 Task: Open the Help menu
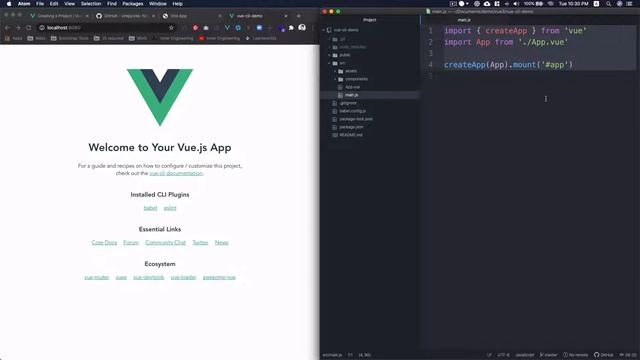click(x=178, y=4)
